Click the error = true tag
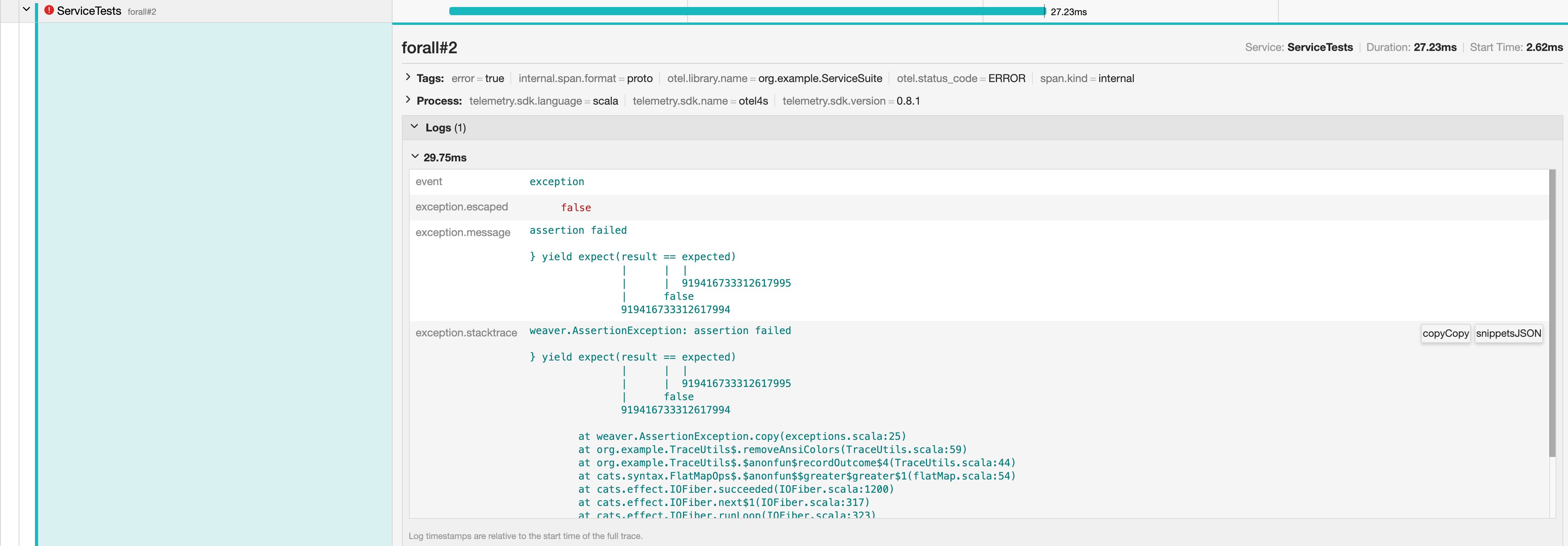Image resolution: width=1568 pixels, height=546 pixels. pos(478,79)
